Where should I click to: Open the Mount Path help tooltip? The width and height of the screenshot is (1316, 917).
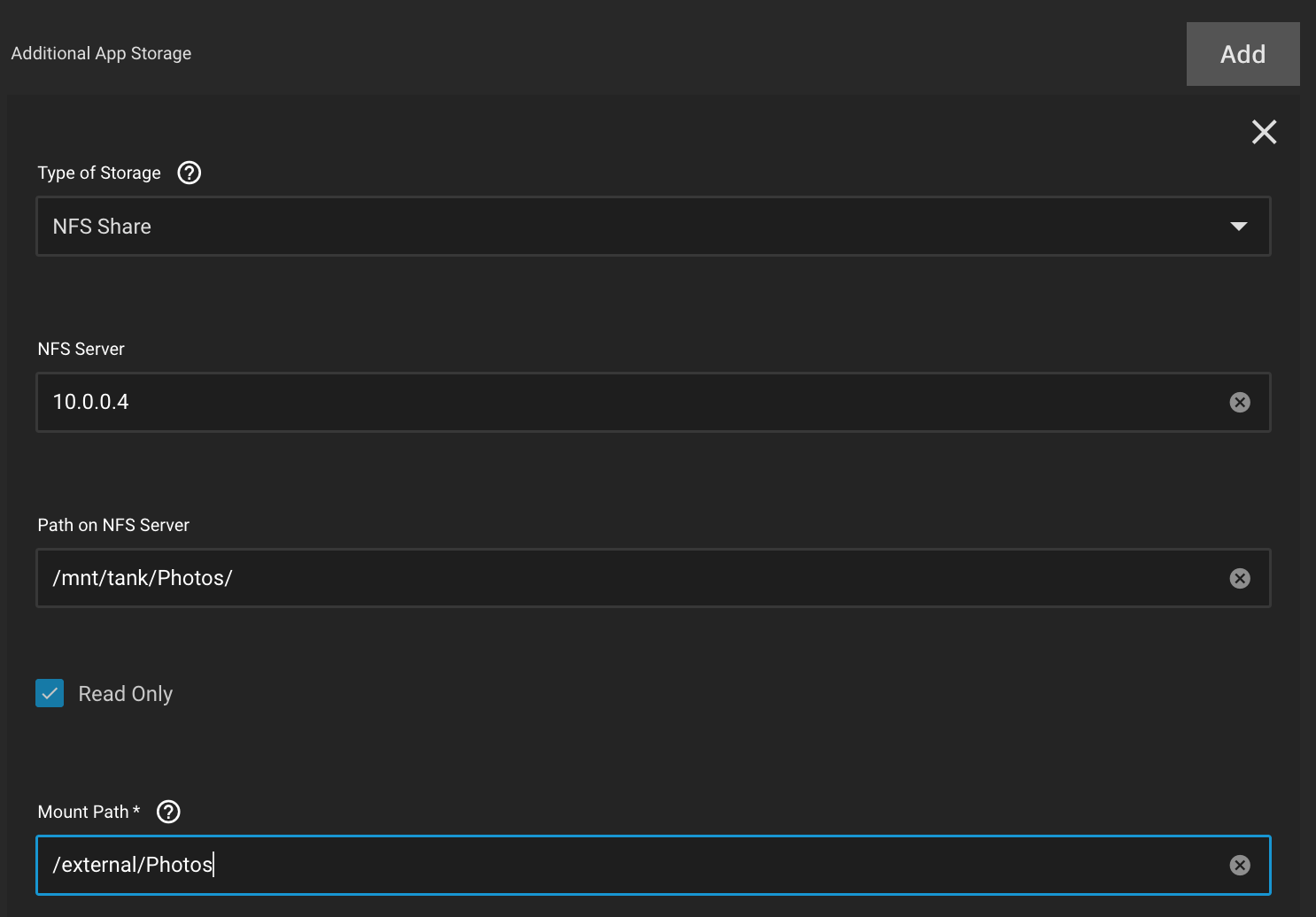pos(167,811)
